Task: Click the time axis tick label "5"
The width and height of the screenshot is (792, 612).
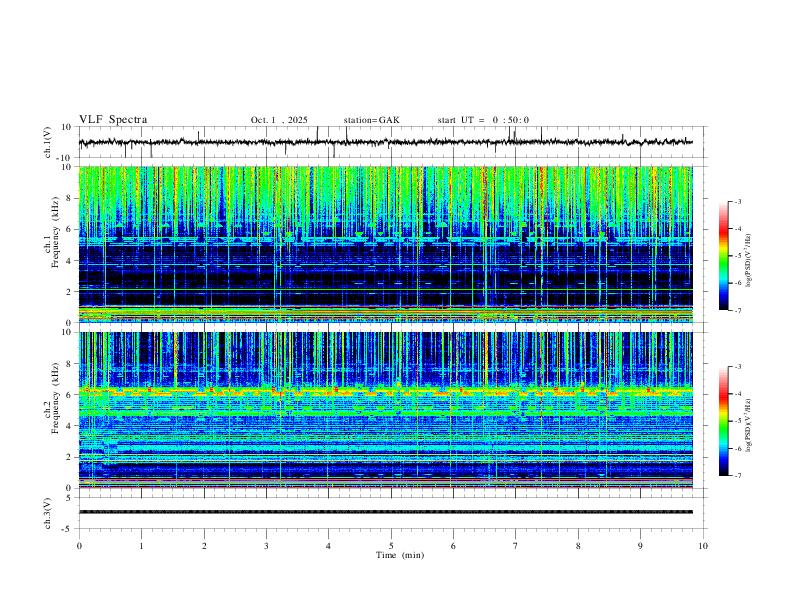Action: (391, 546)
